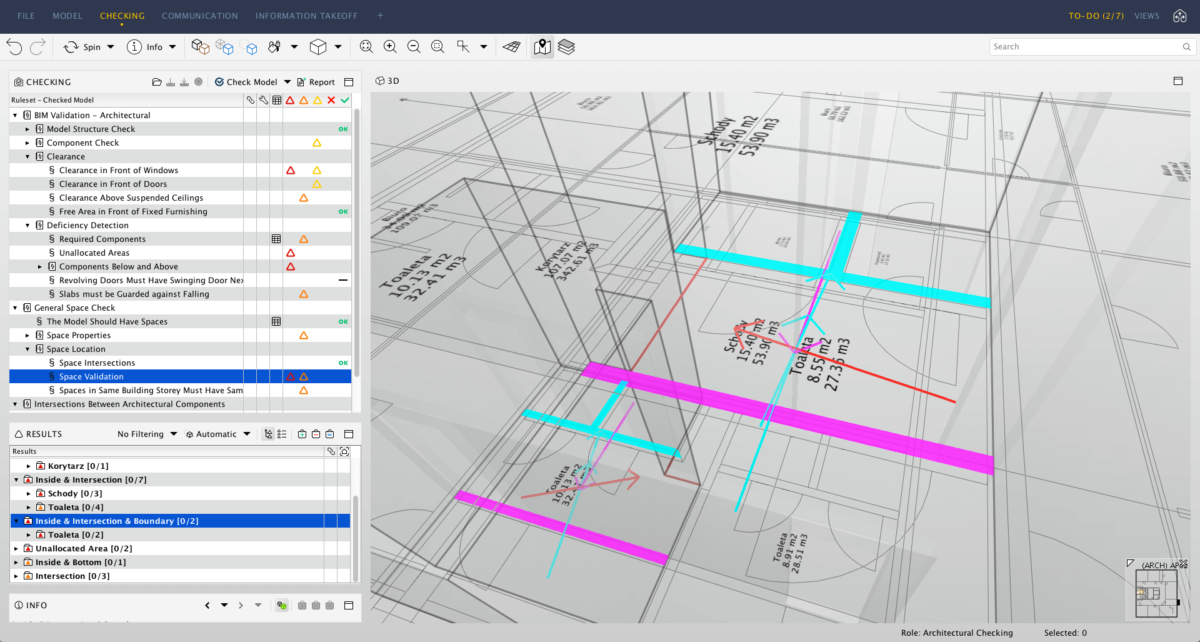Screen dimensions: 1200x642
Task: Click the Report button
Action: pyautogui.click(x=315, y=82)
